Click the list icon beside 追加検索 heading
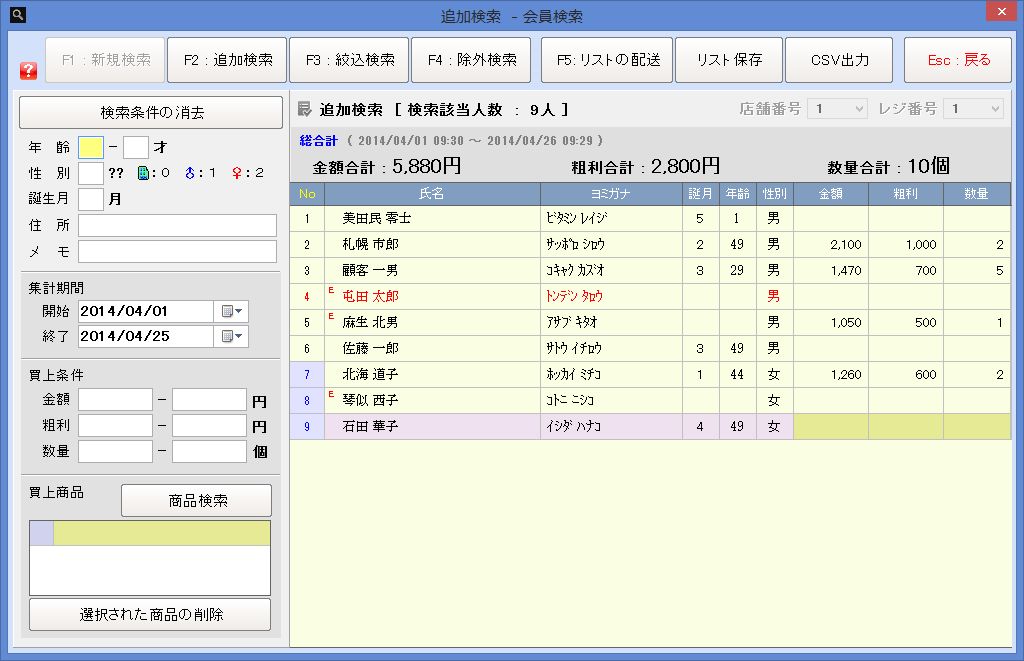 click(306, 109)
